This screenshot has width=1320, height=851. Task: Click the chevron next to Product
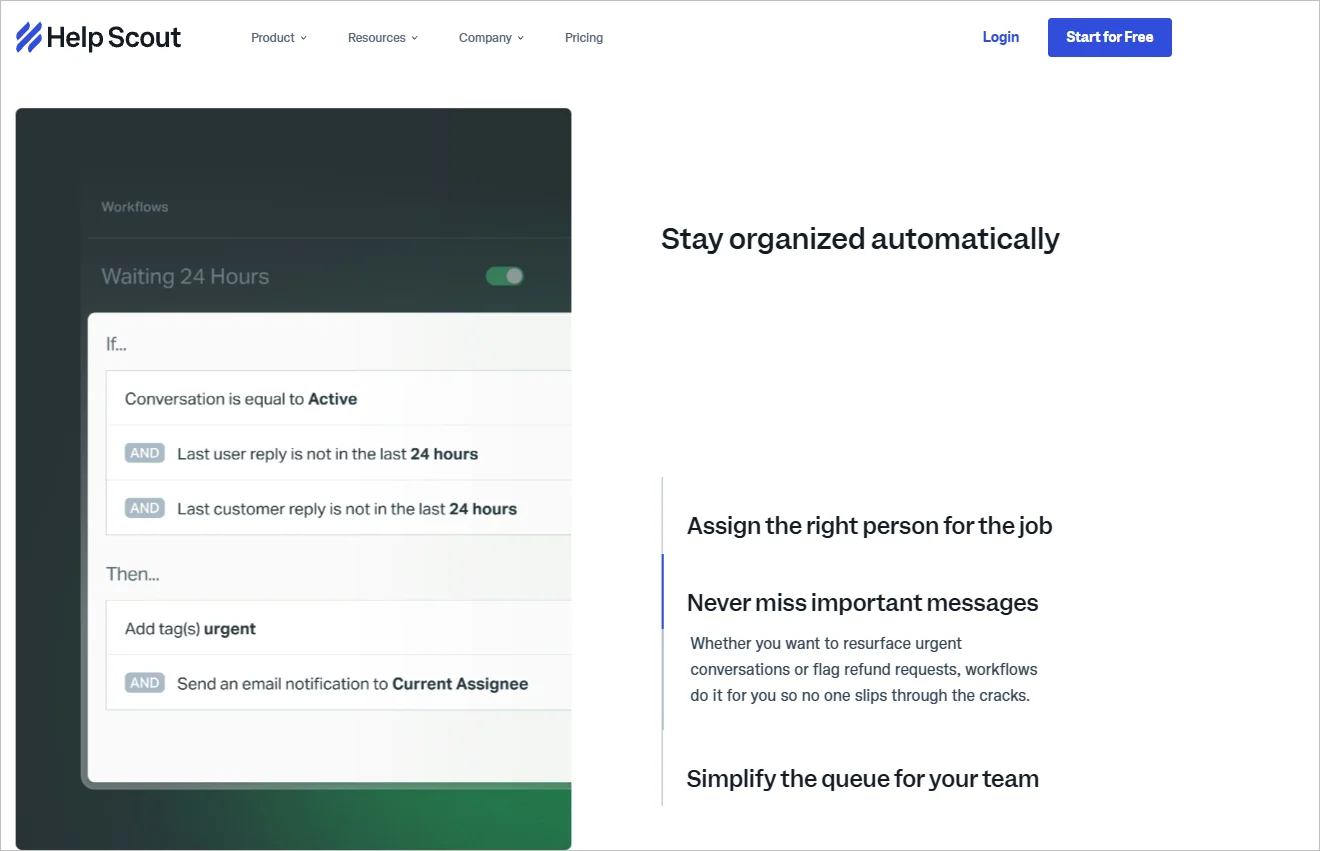pyautogui.click(x=303, y=38)
